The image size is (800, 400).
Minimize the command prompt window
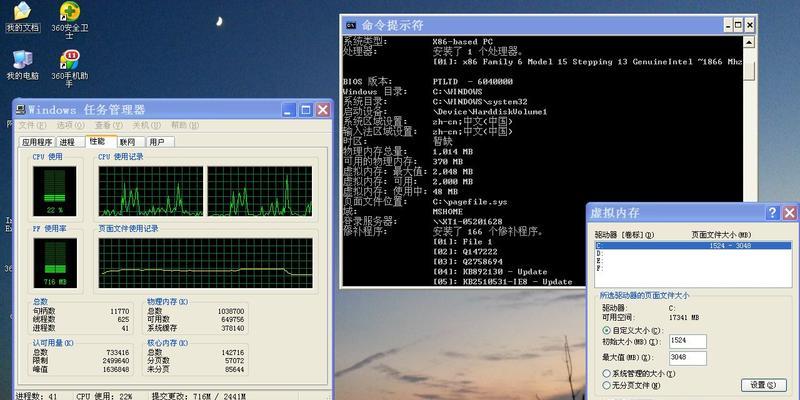pyautogui.click(x=728, y=25)
